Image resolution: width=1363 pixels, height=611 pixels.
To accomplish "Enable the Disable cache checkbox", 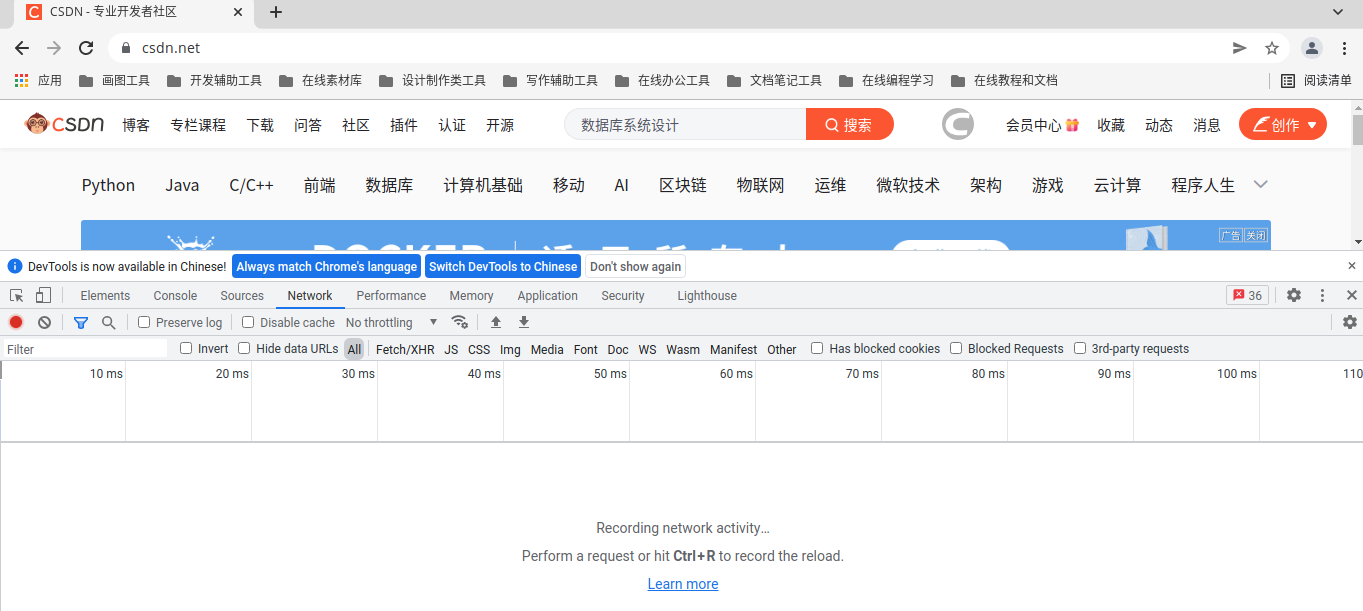I will (247, 322).
